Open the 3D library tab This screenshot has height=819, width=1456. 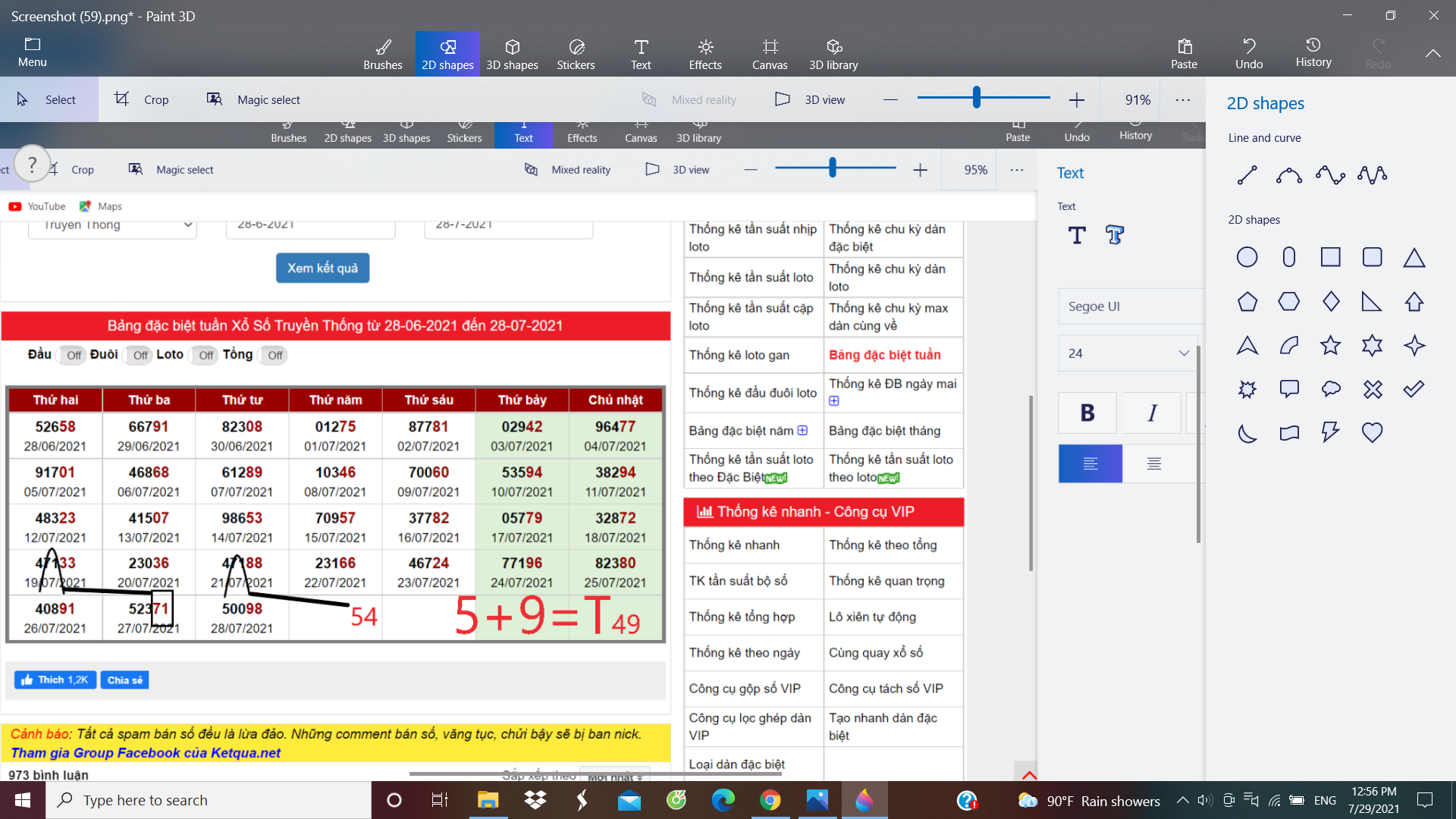pyautogui.click(x=833, y=54)
